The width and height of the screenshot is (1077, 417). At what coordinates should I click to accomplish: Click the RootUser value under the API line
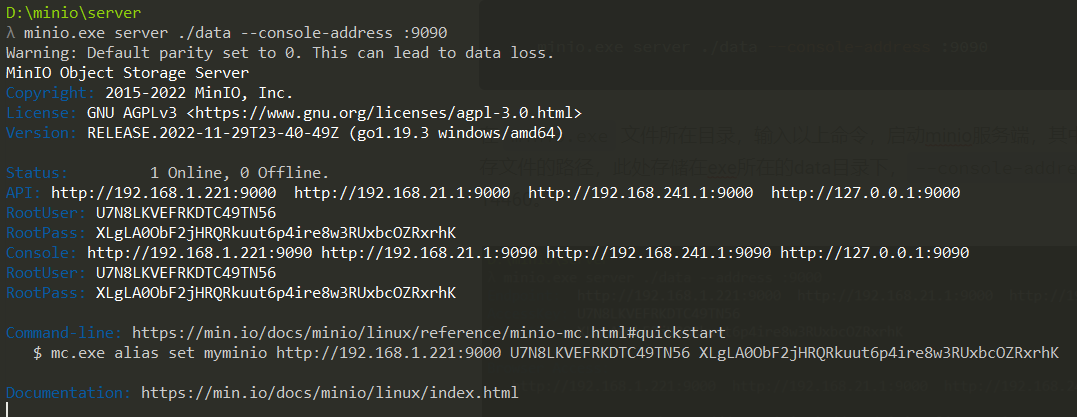186,213
